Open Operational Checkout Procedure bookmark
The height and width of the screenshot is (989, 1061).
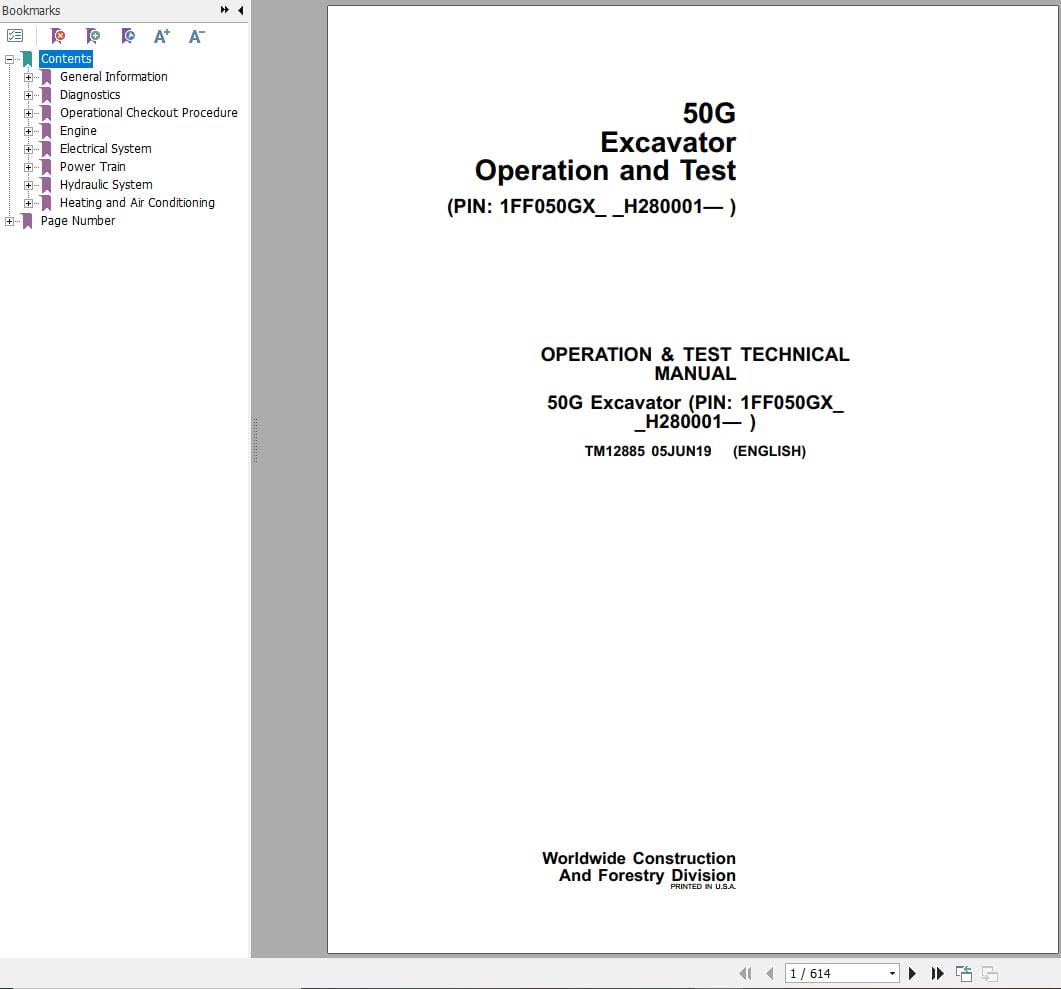click(x=149, y=112)
